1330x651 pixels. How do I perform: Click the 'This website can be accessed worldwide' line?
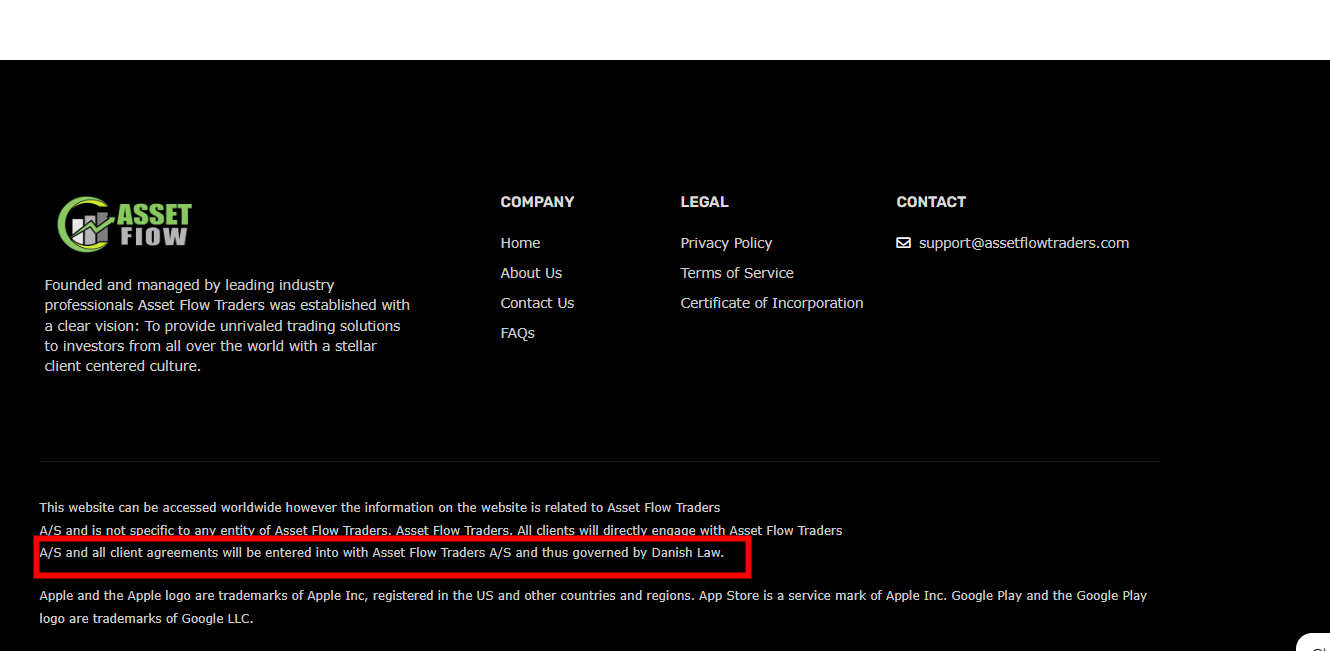(x=380, y=507)
